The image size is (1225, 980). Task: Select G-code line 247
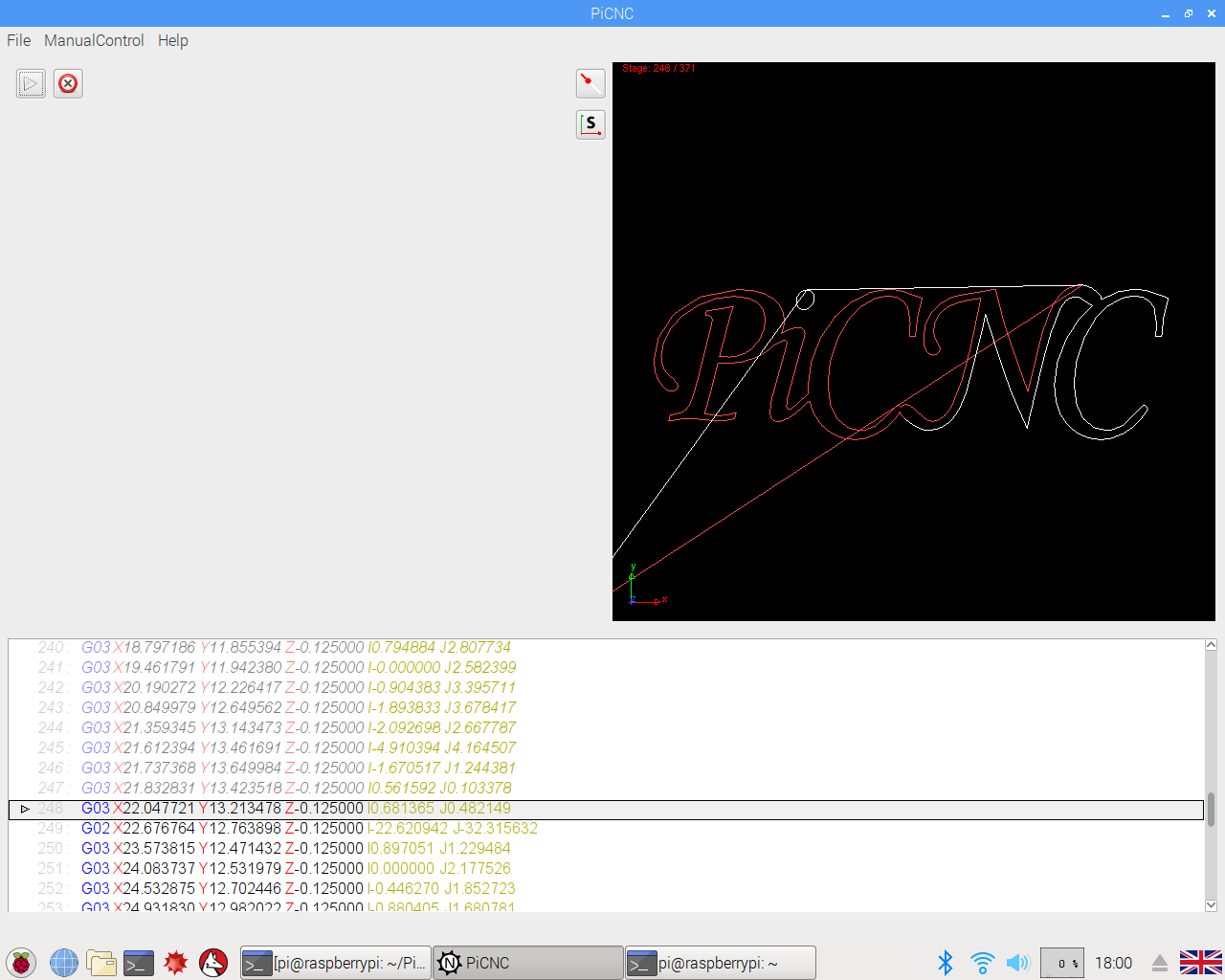pyautogui.click(x=606, y=789)
